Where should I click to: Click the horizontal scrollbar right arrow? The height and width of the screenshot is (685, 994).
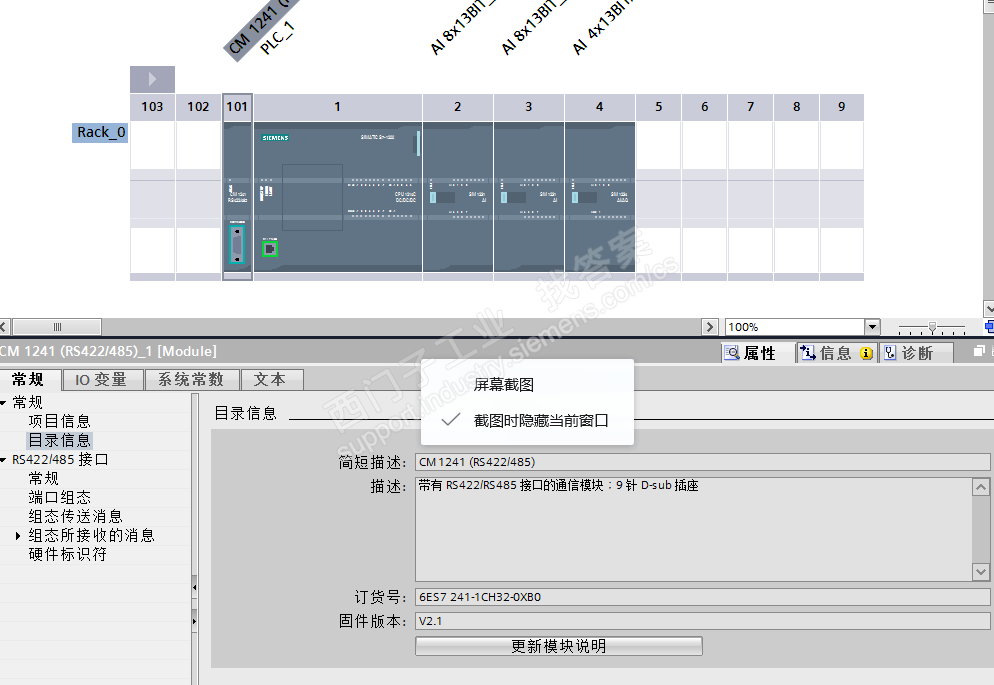click(x=710, y=327)
